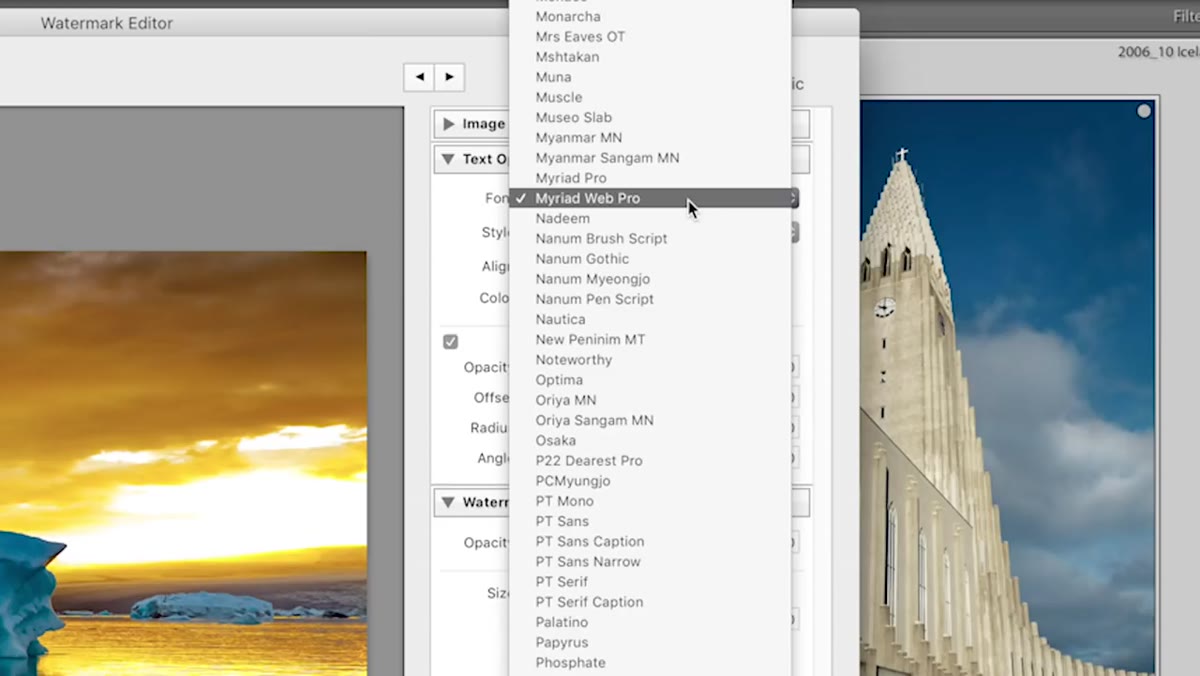
Task: Select Osaka font
Action: click(650, 440)
